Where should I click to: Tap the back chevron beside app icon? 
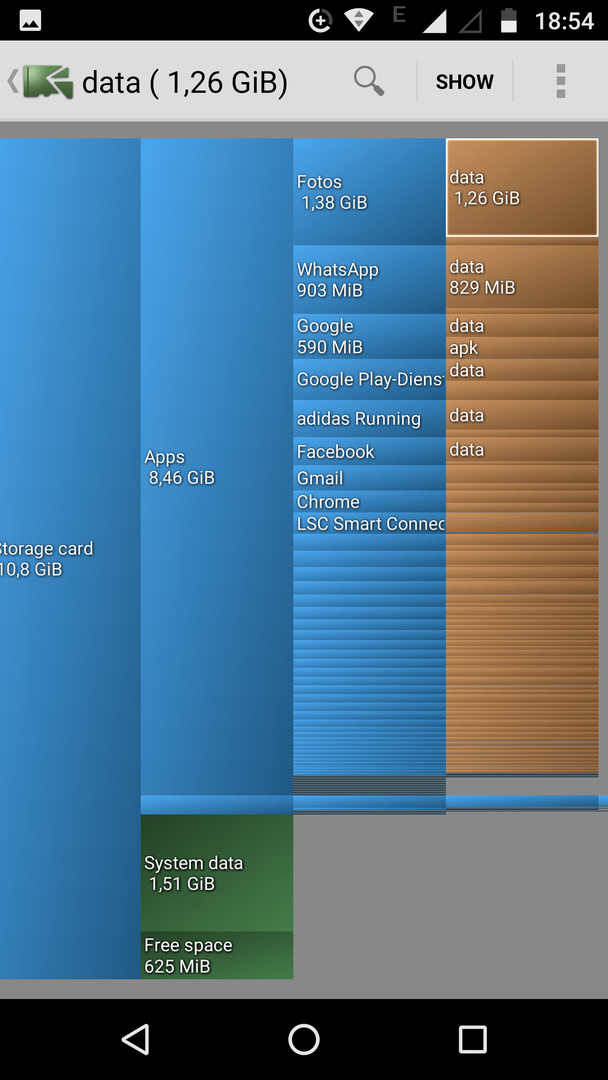[12, 81]
